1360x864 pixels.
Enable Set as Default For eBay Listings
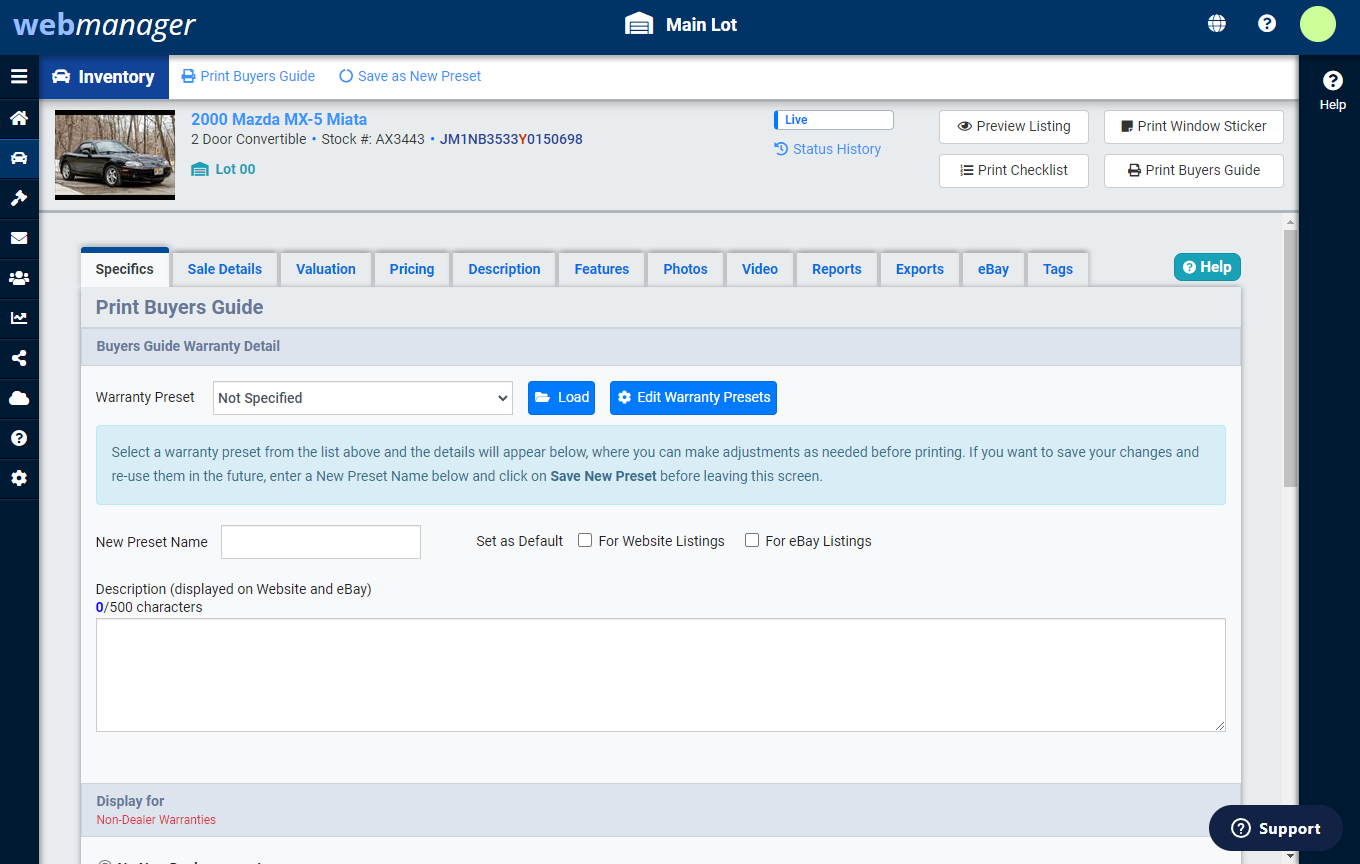coord(752,540)
